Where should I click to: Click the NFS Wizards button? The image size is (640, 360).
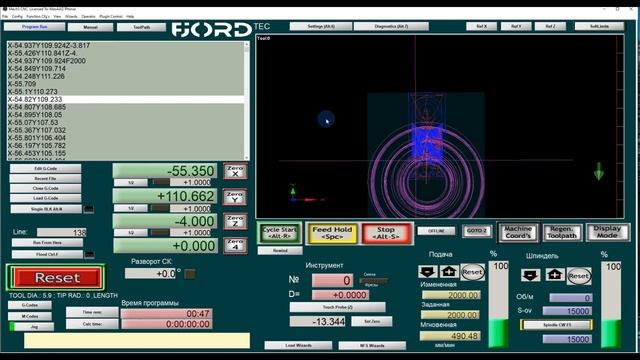coord(372,345)
